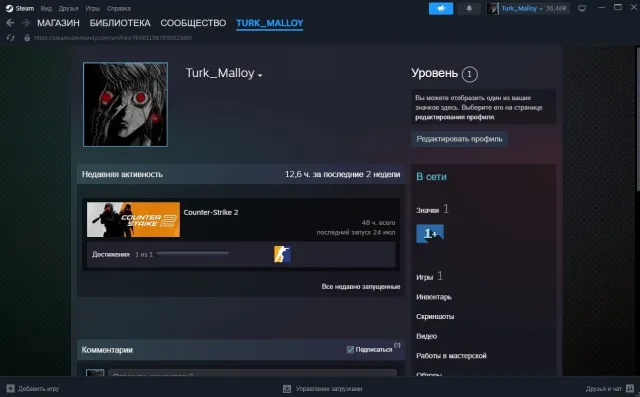Open Все недавно запущенные link
This screenshot has width=640, height=397.
pos(361,286)
